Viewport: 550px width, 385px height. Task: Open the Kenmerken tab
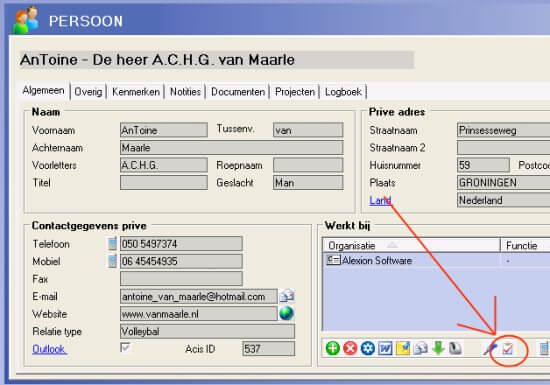click(136, 92)
